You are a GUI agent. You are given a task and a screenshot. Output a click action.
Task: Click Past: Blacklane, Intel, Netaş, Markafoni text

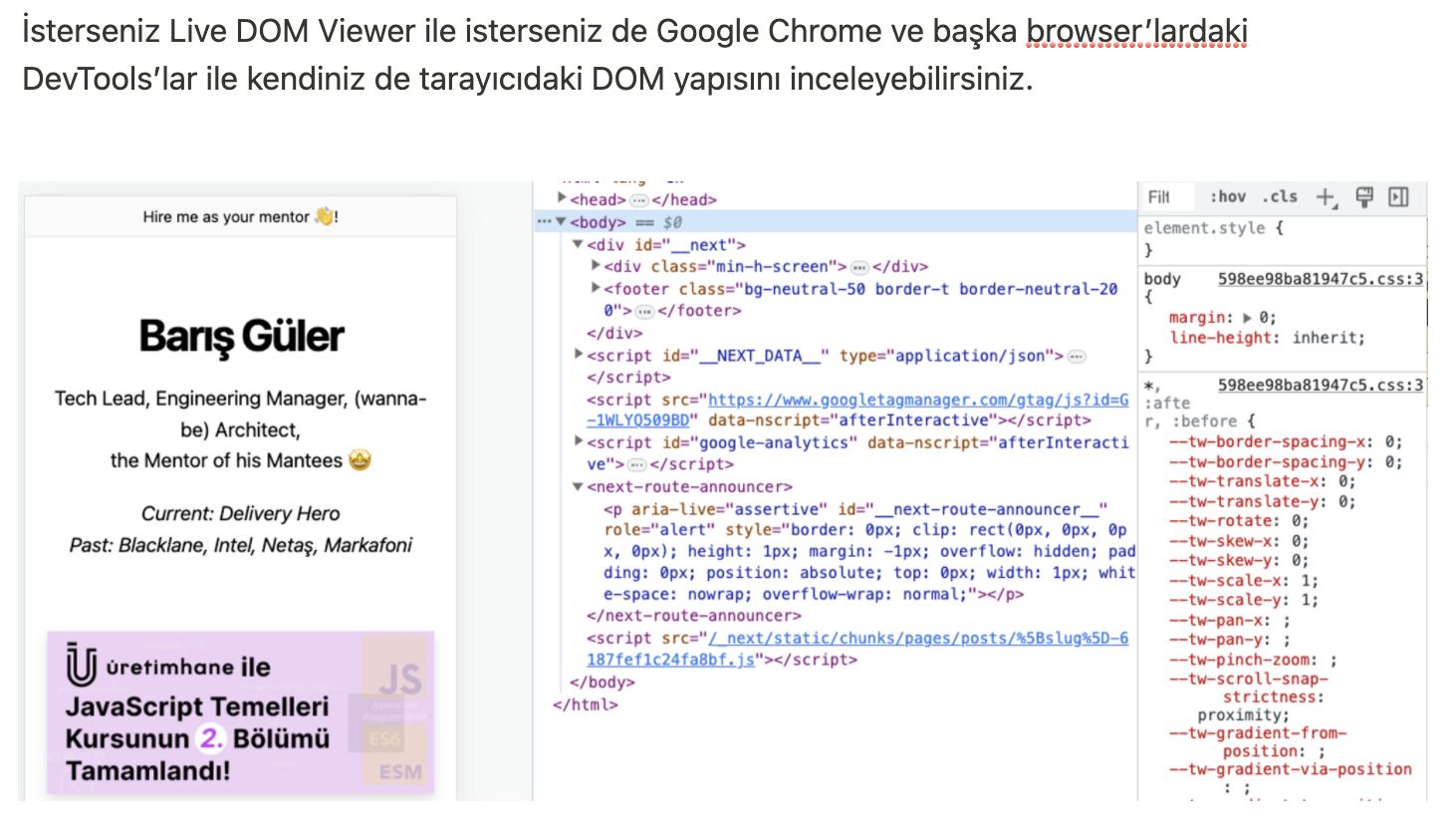(240, 545)
